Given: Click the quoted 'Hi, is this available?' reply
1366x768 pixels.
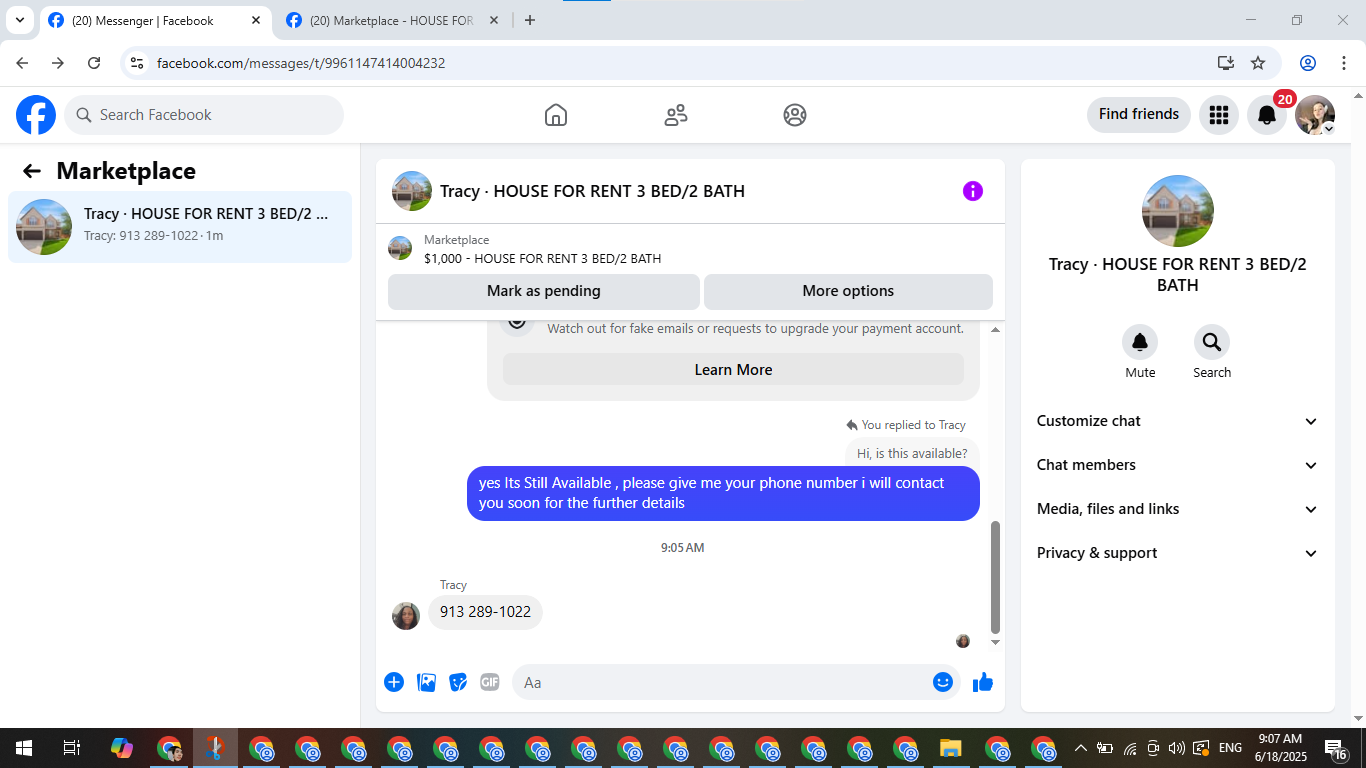Looking at the screenshot, I should click(912, 454).
